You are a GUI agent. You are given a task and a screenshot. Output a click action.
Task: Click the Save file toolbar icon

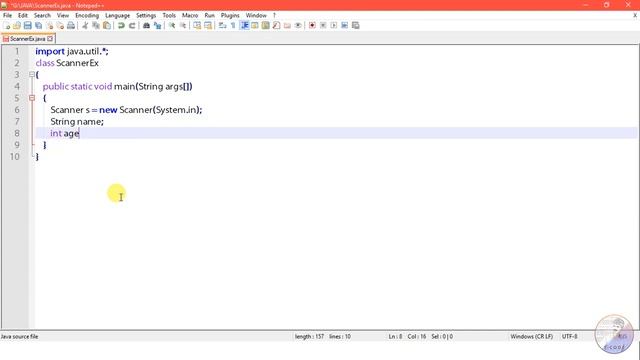27,25
